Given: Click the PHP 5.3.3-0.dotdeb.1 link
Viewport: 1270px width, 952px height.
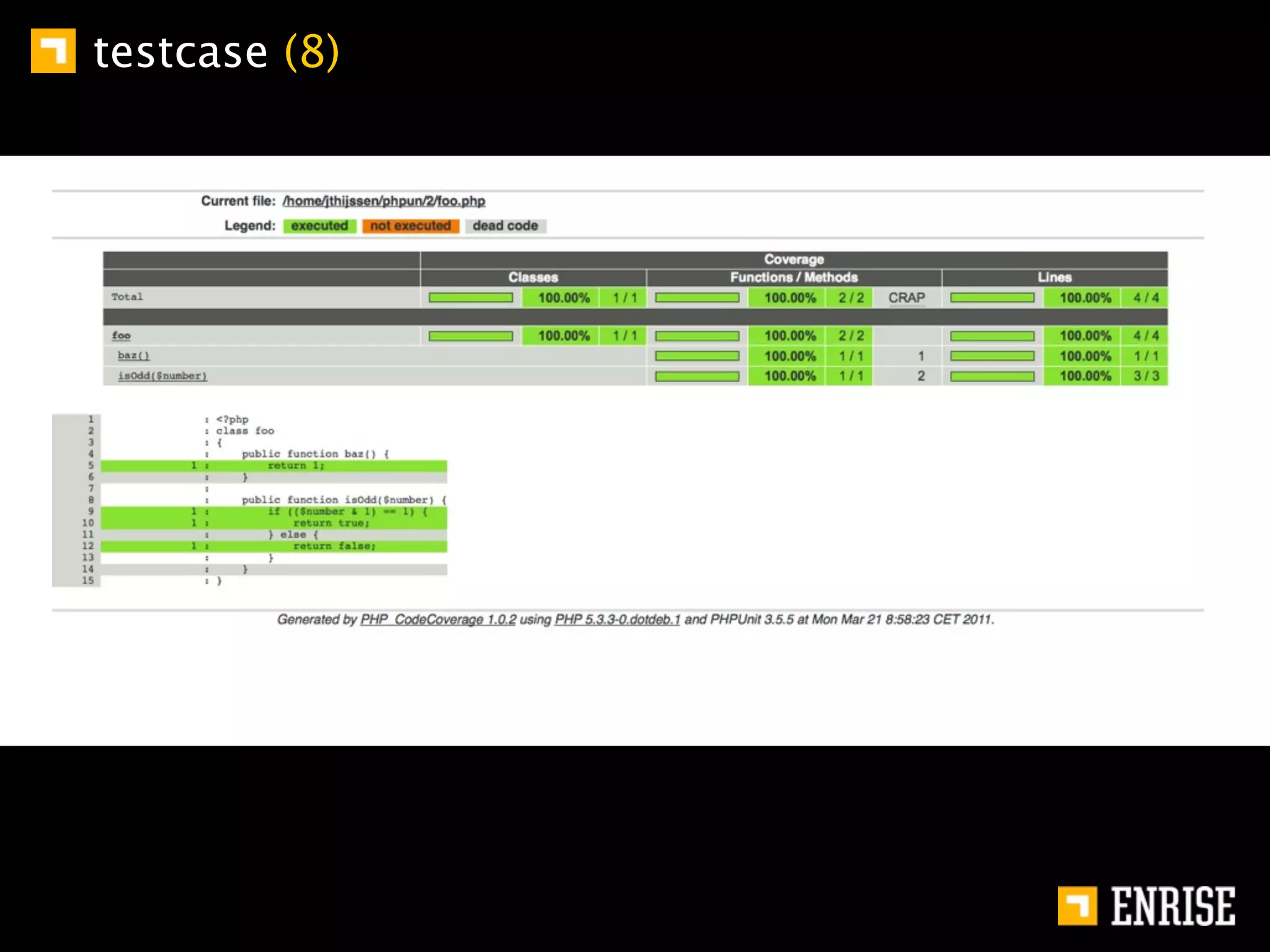Looking at the screenshot, I should click(x=617, y=619).
